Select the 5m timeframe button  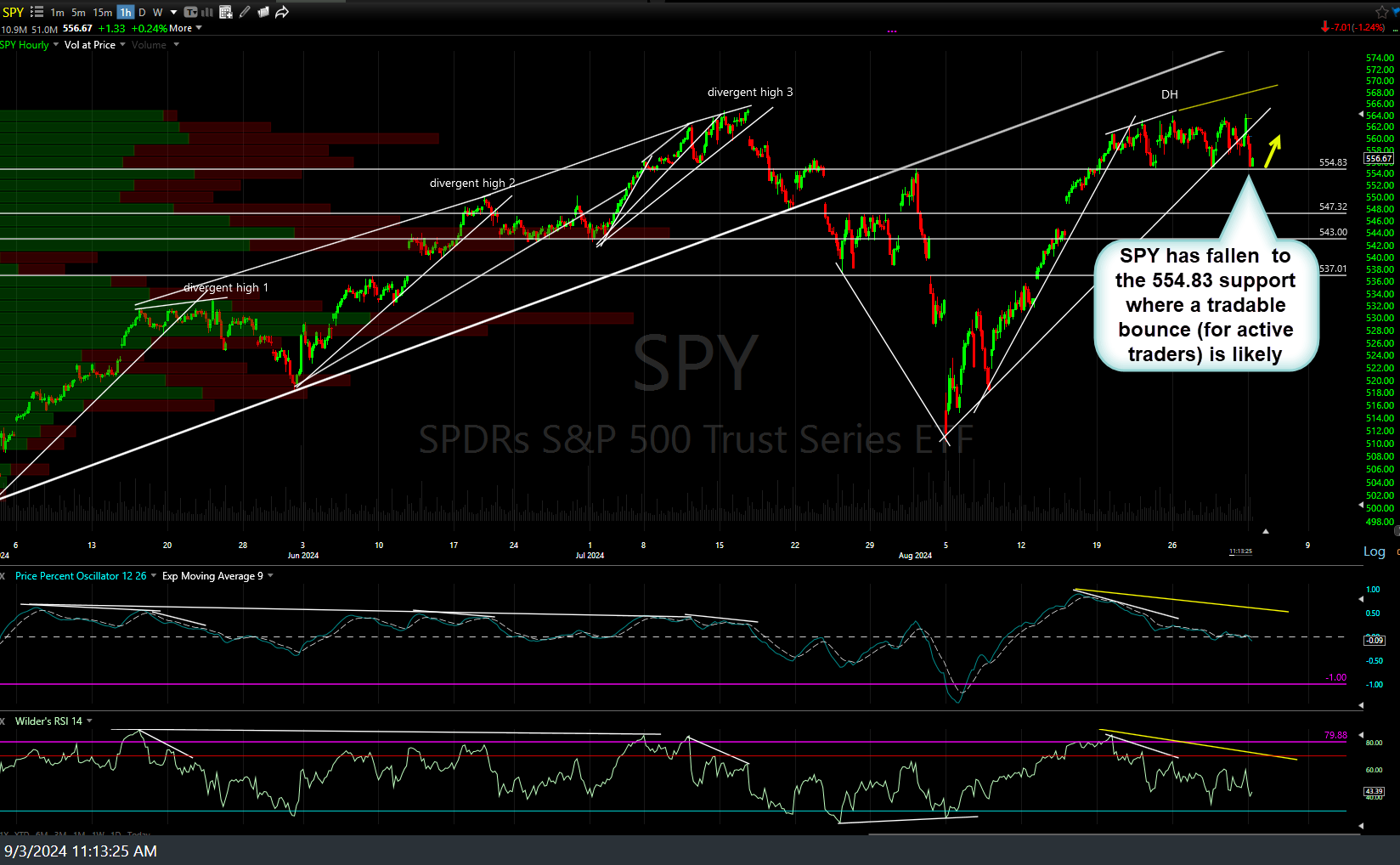(78, 12)
